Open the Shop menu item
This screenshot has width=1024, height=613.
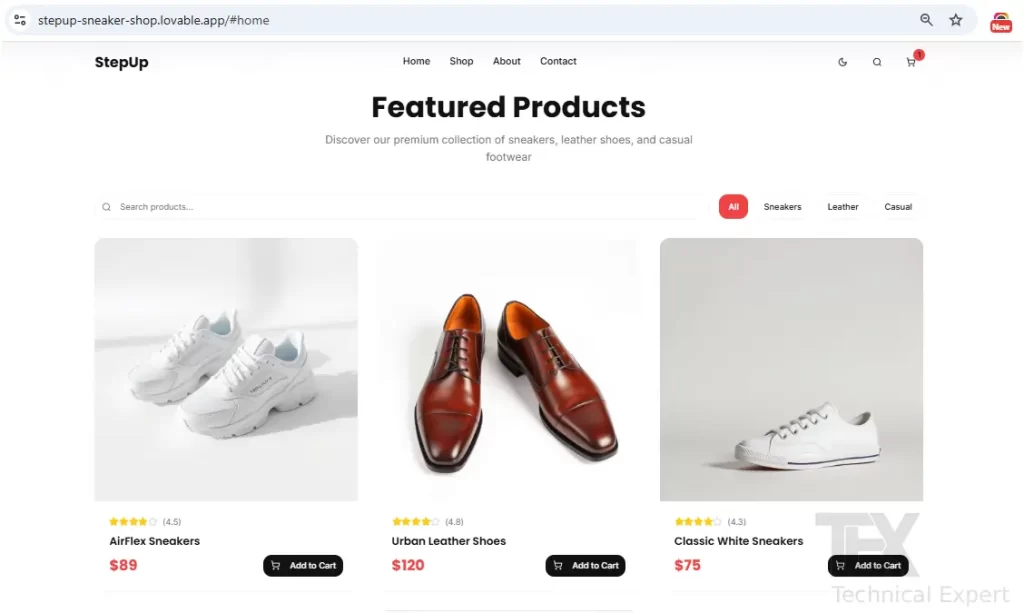pos(461,61)
